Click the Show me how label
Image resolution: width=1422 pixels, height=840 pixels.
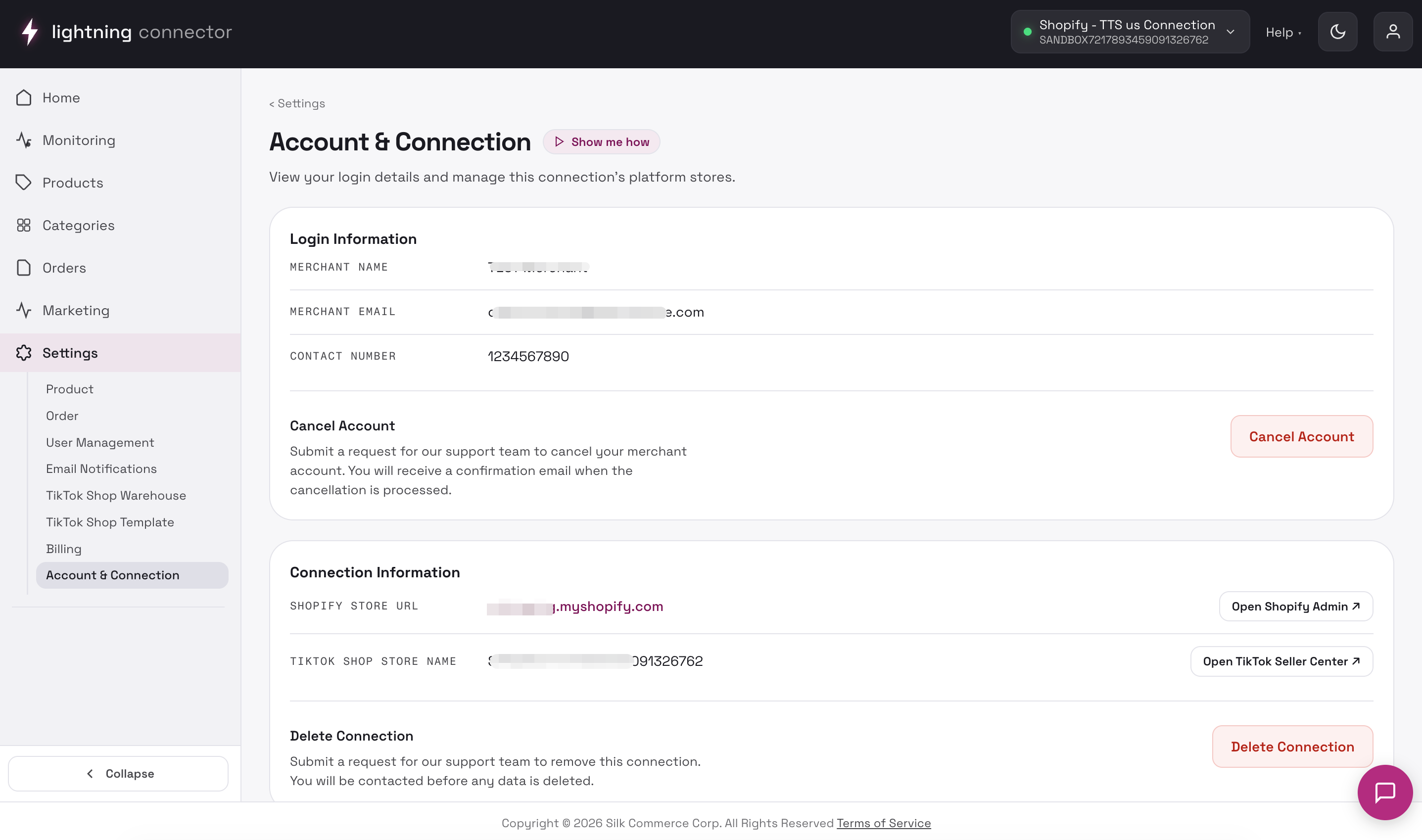tap(610, 141)
